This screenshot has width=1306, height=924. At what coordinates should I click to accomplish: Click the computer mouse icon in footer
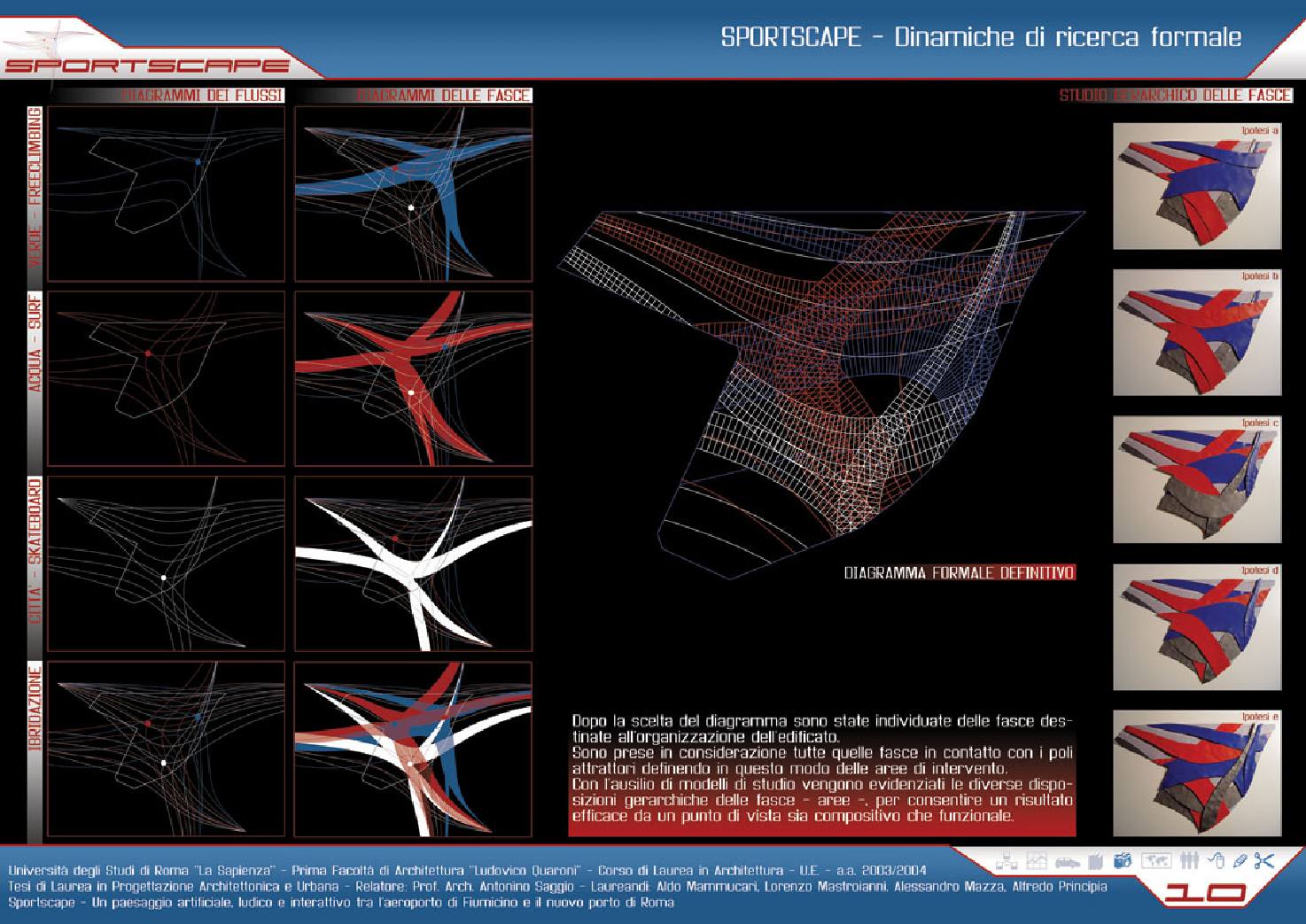(x=1217, y=860)
